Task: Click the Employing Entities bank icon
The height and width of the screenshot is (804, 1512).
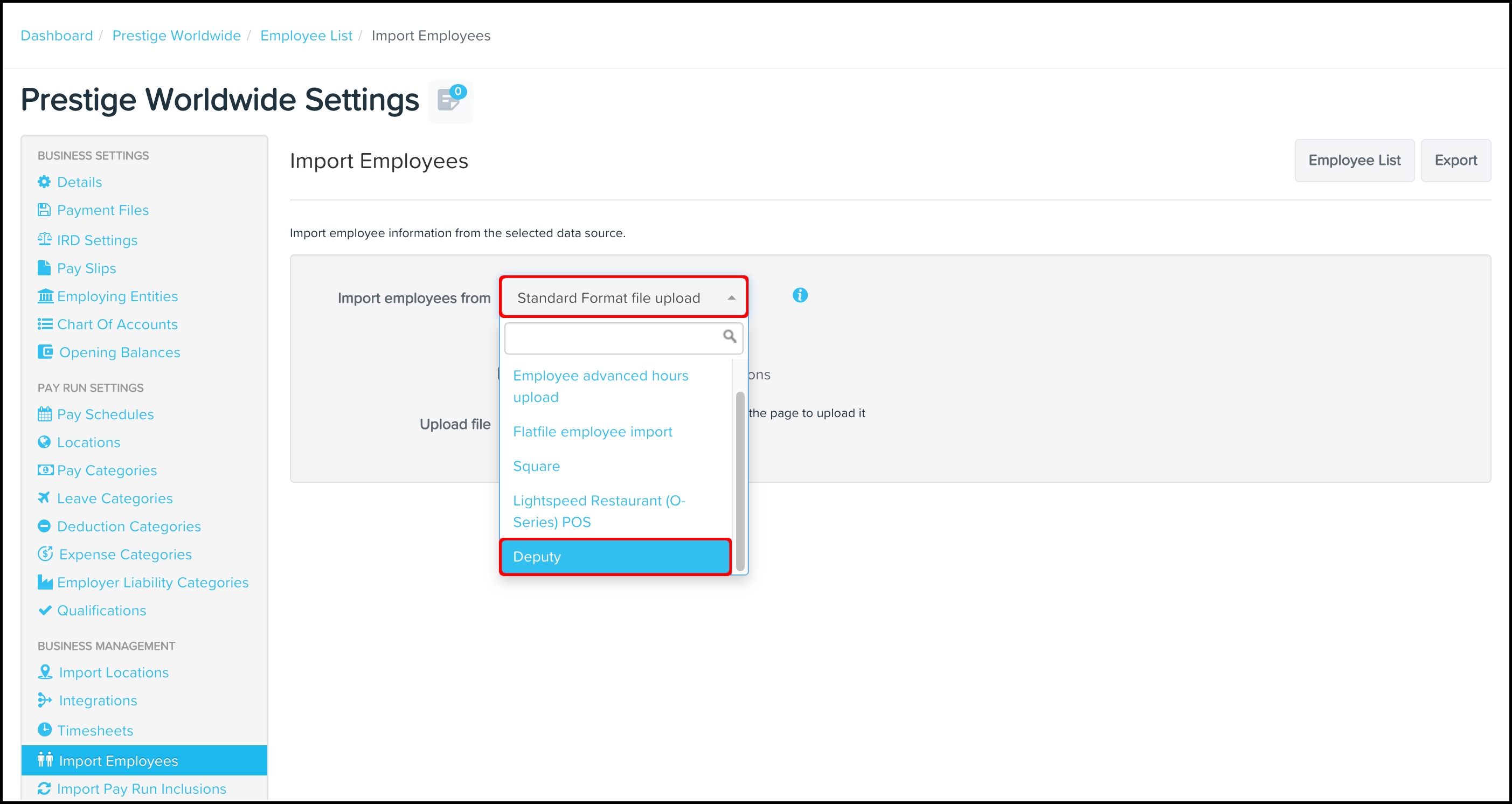Action: click(x=45, y=296)
